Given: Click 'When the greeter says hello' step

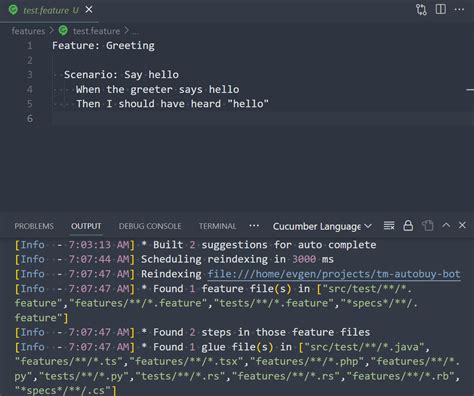Looking at the screenshot, I should tap(158, 89).
